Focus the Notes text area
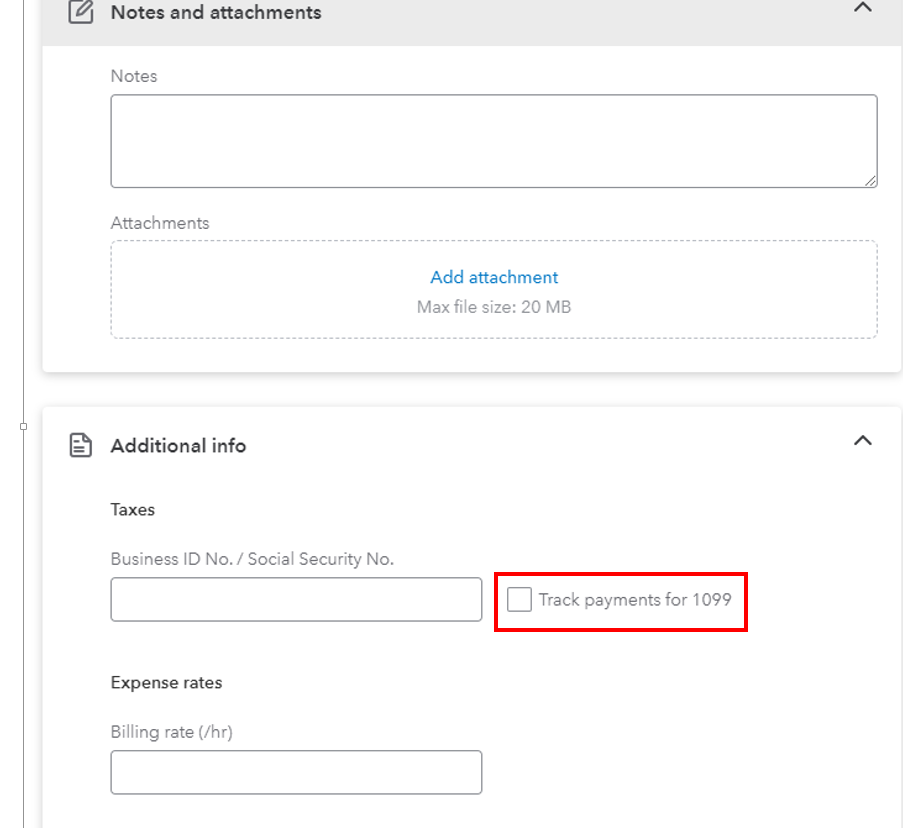 point(494,141)
